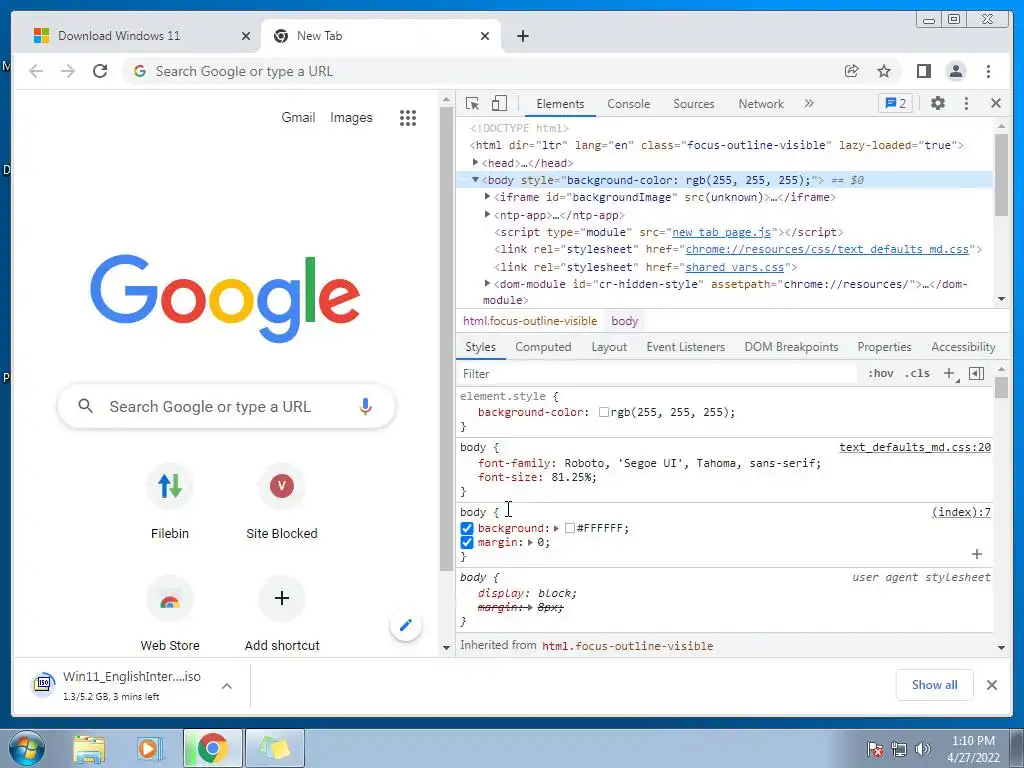This screenshot has height=768, width=1024.
Task: Uncheck the background property checkbox
Action: click(x=466, y=528)
